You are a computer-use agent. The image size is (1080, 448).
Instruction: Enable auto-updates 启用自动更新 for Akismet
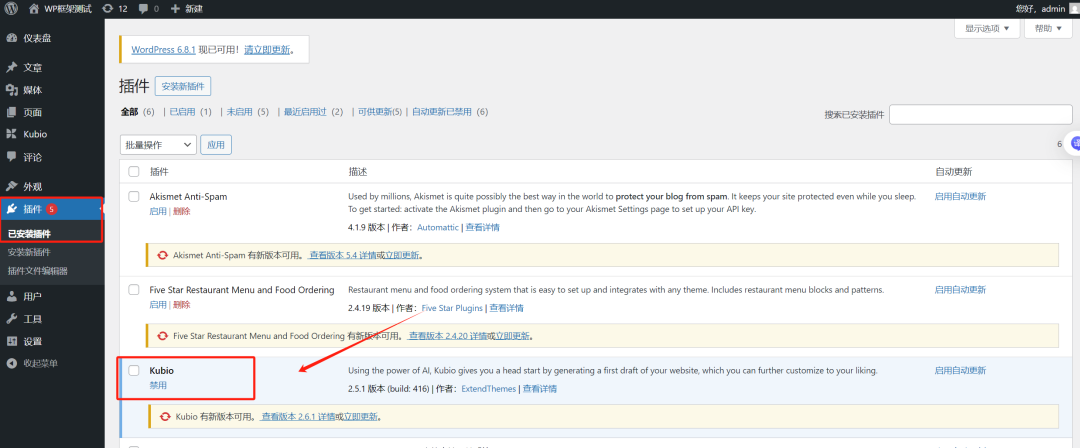coord(960,196)
